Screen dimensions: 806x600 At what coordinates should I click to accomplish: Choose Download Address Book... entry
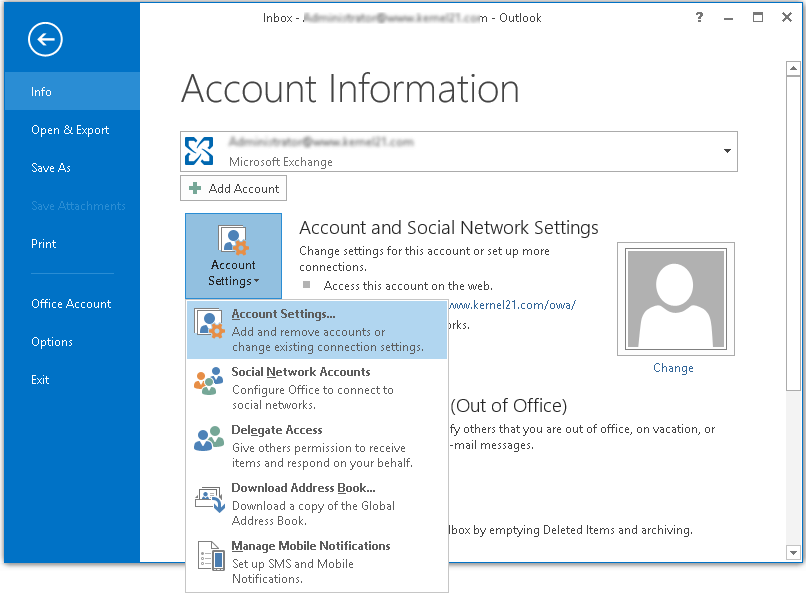(317, 504)
